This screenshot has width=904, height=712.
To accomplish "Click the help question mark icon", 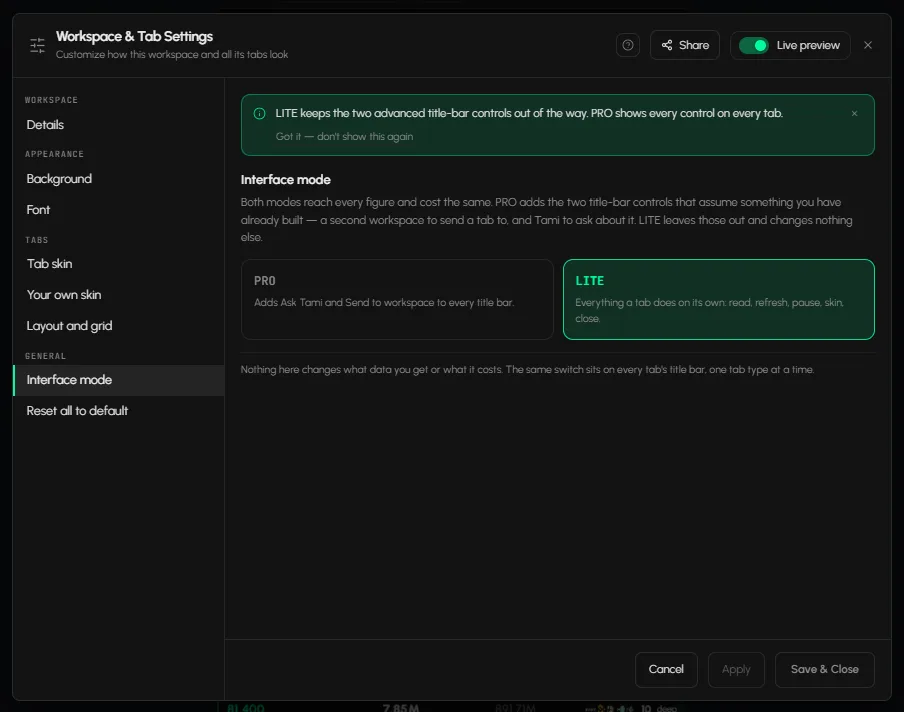I will (x=628, y=45).
